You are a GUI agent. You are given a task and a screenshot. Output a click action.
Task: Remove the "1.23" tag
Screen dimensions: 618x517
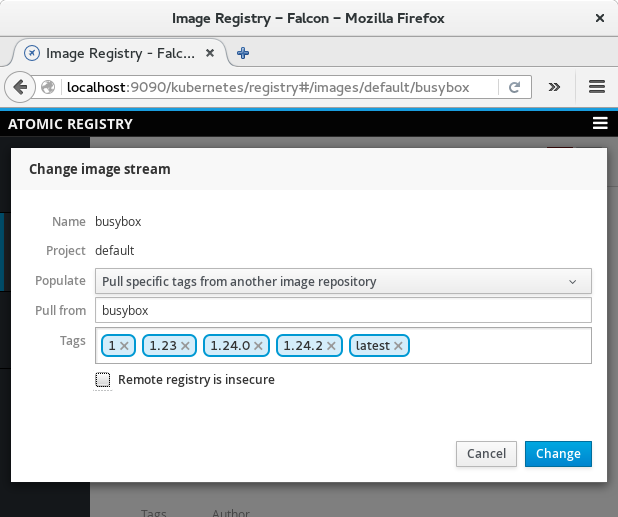click(x=187, y=346)
